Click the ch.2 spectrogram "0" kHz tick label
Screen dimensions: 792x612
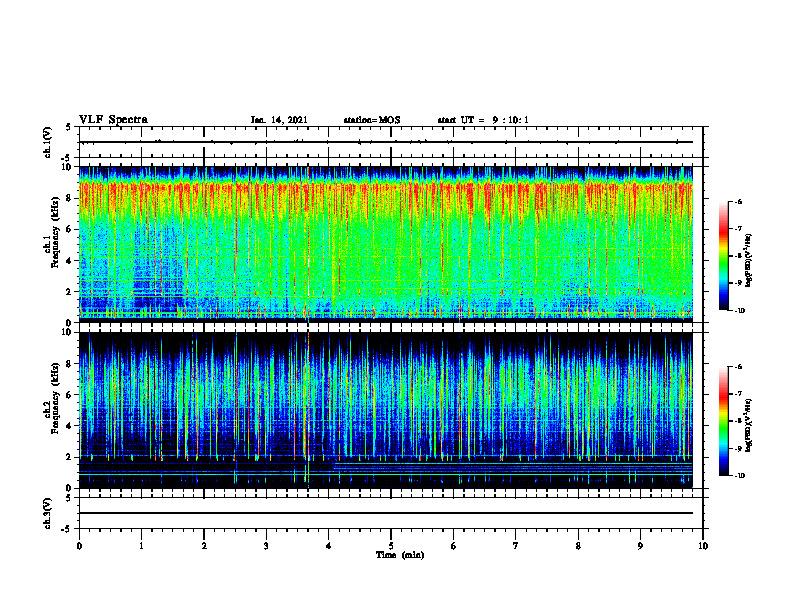pos(69,488)
